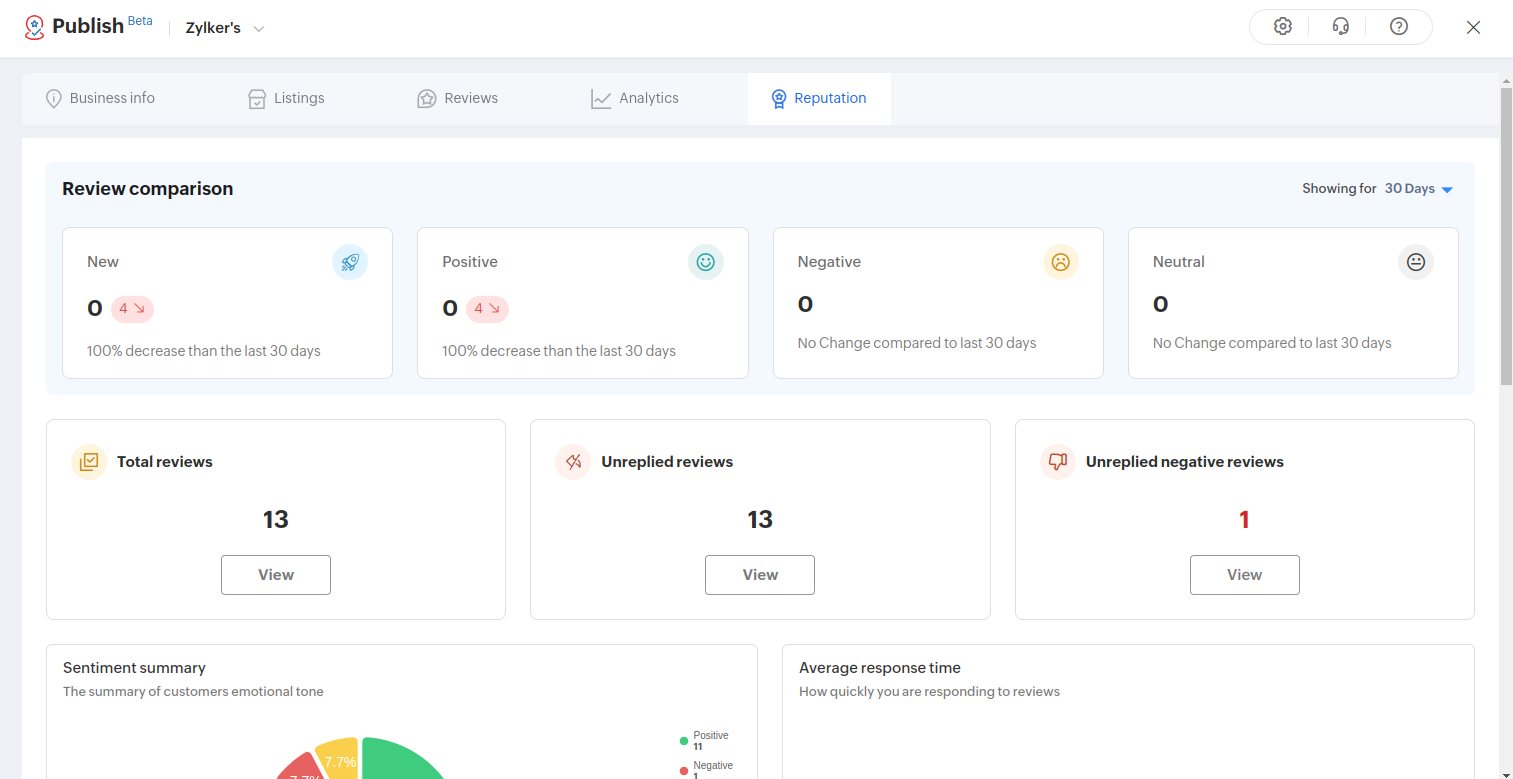View the Unreplied reviews list
1513x779 pixels.
(x=760, y=575)
